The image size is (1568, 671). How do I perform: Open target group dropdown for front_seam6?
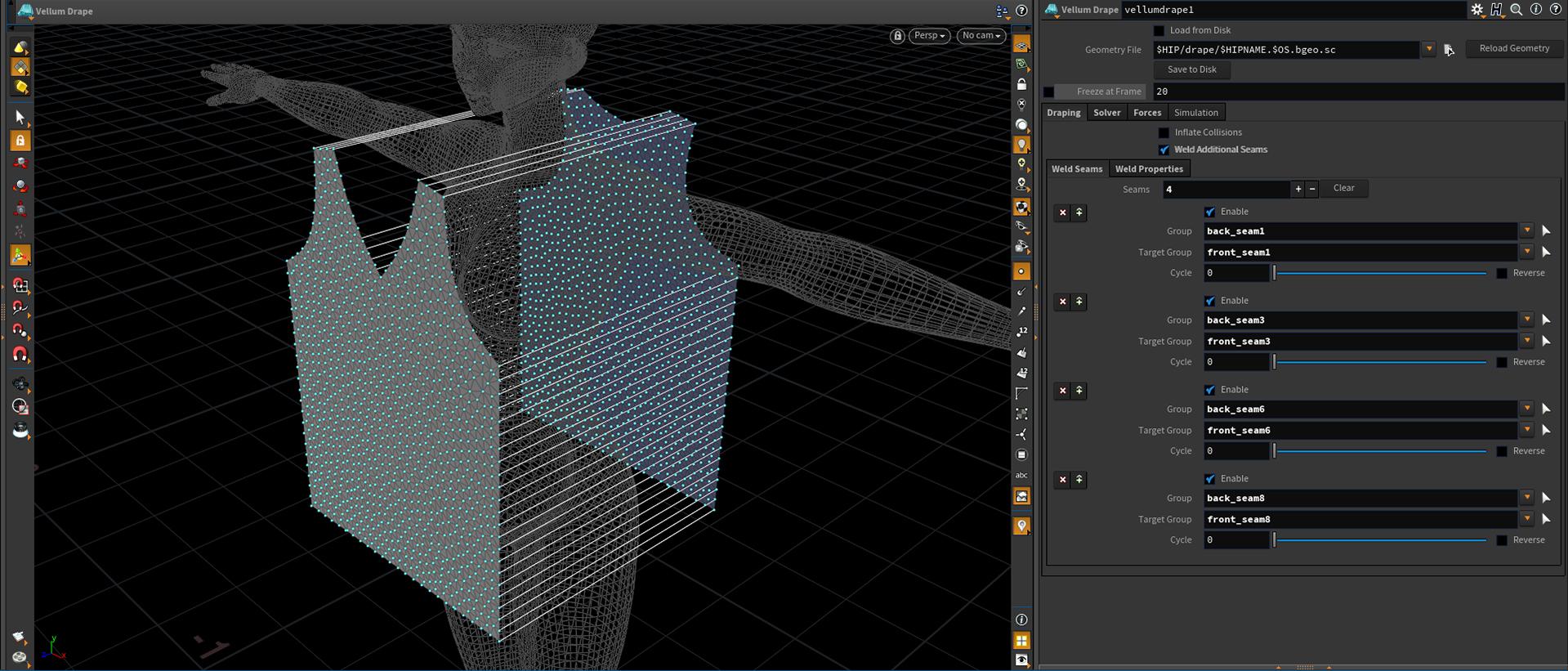1526,431
